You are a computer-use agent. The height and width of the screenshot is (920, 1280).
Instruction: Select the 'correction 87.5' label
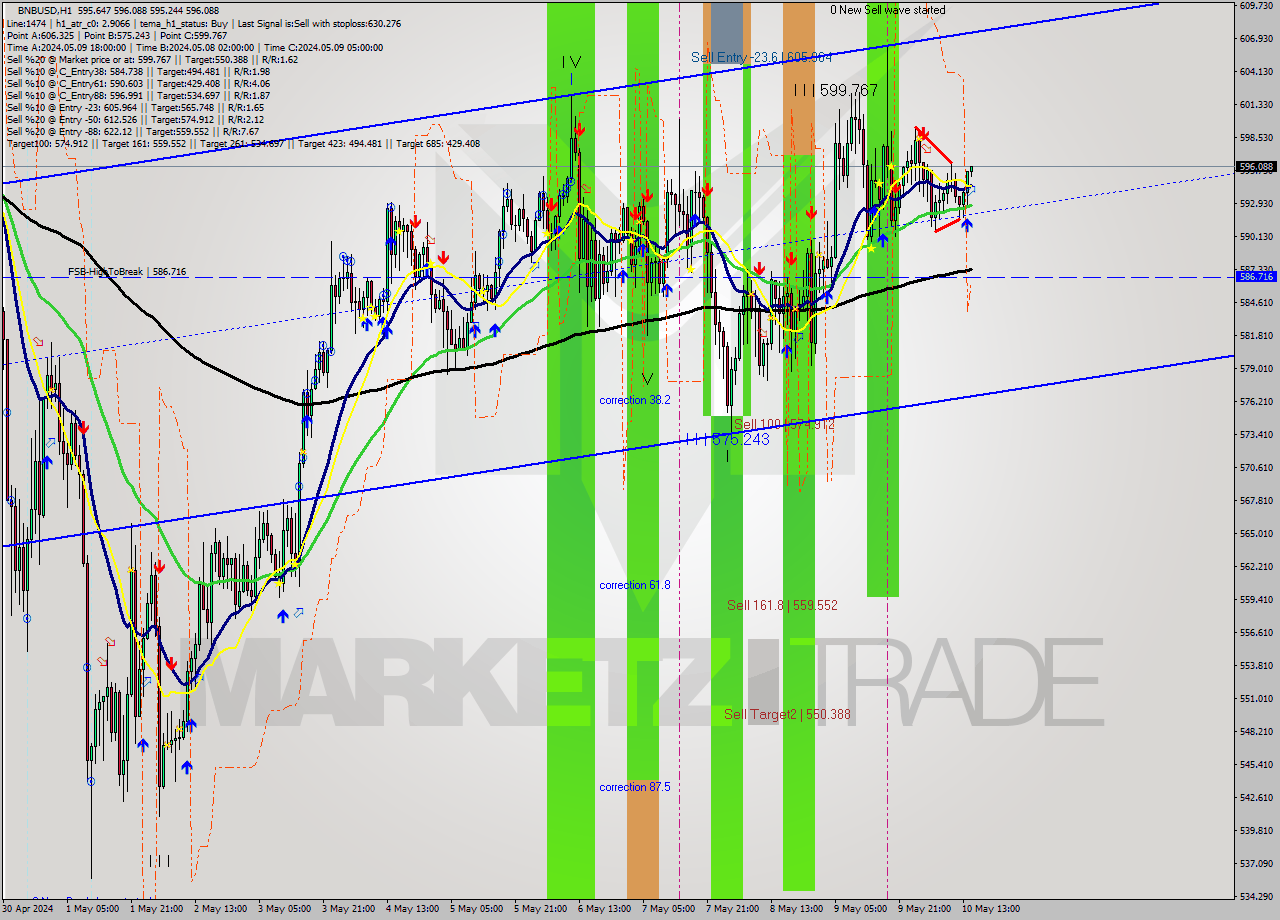(634, 787)
